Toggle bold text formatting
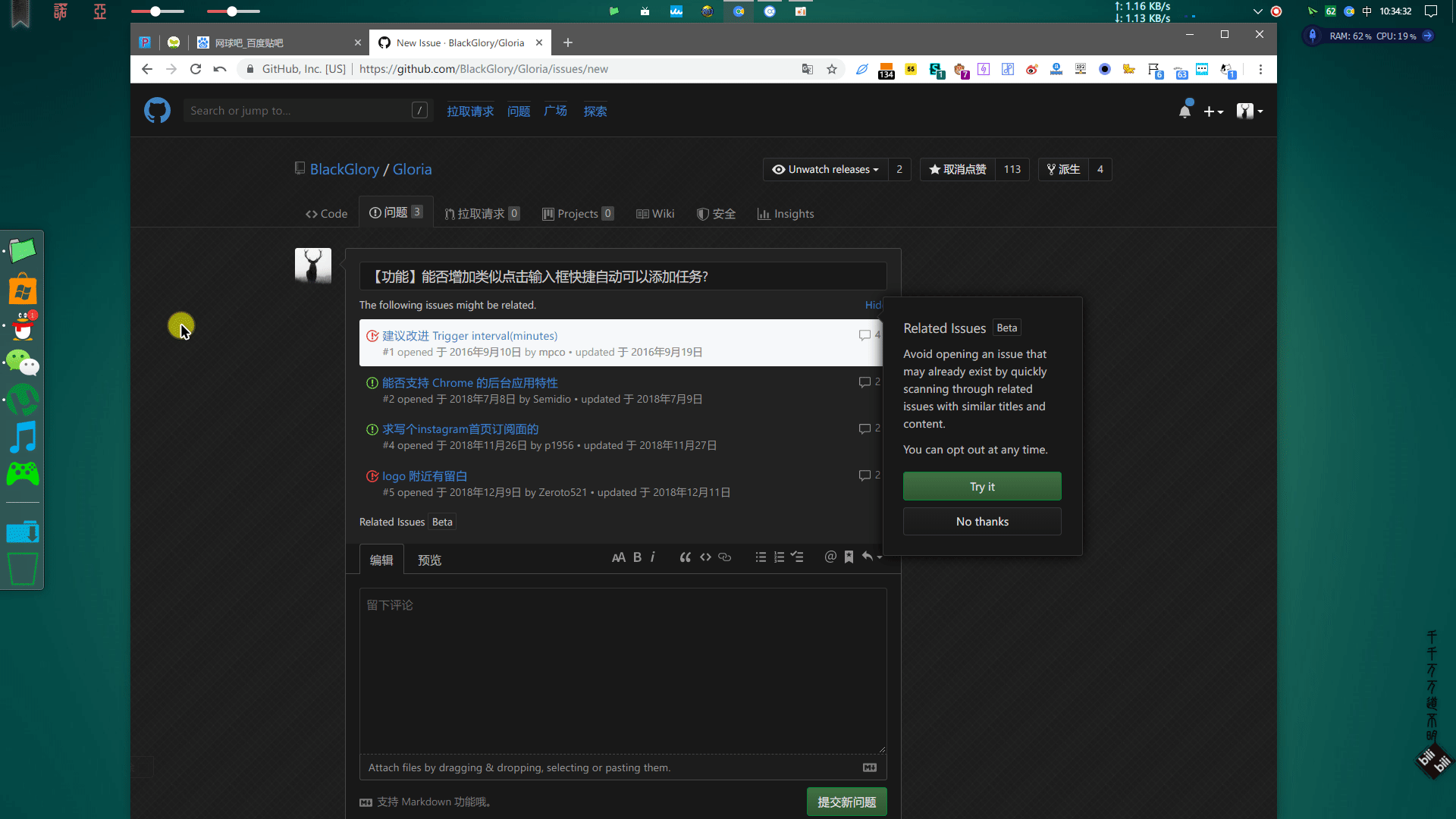1456x819 pixels. click(x=637, y=557)
